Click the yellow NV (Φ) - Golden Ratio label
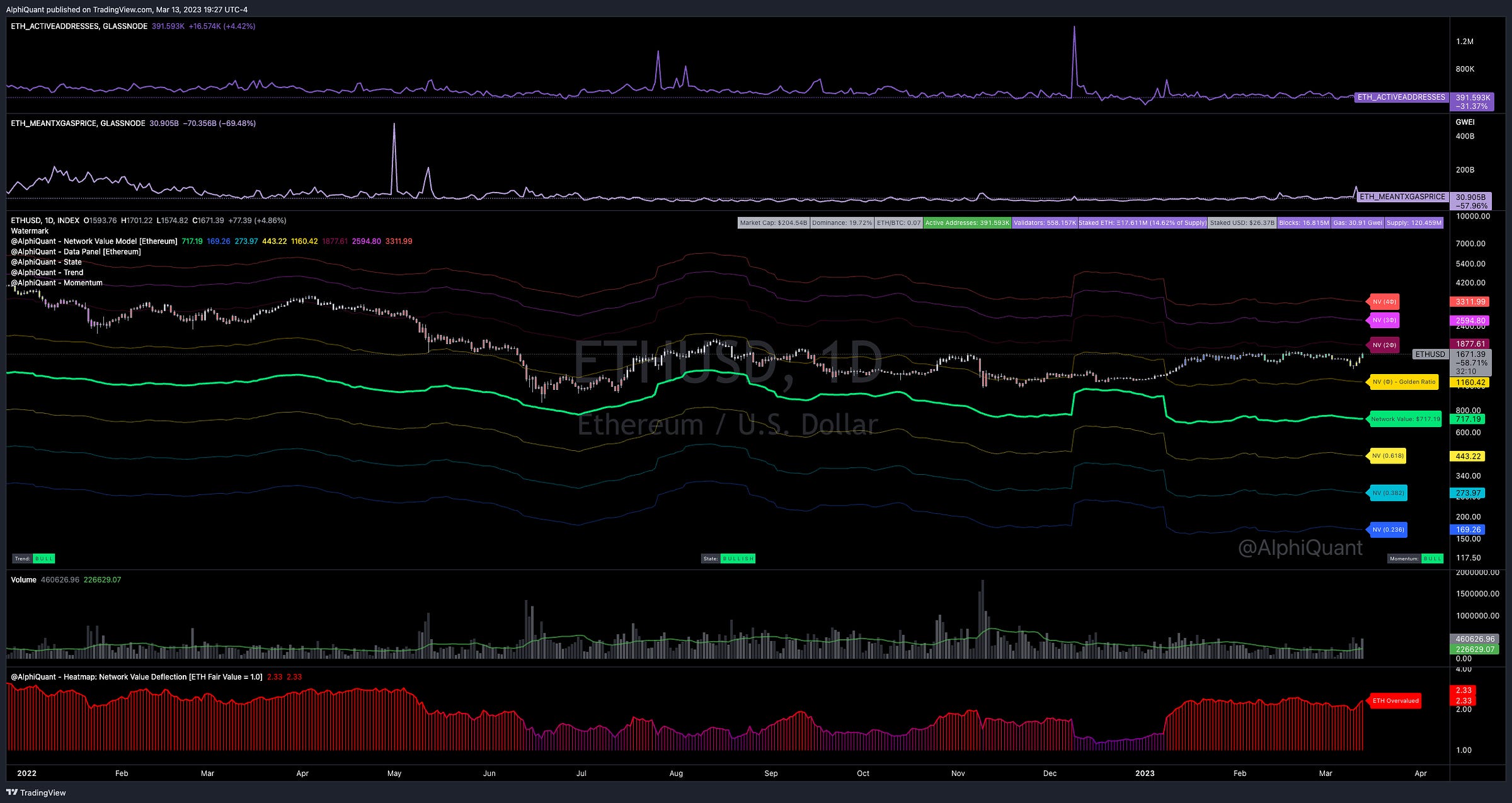The height and width of the screenshot is (803, 1512). click(x=1404, y=382)
